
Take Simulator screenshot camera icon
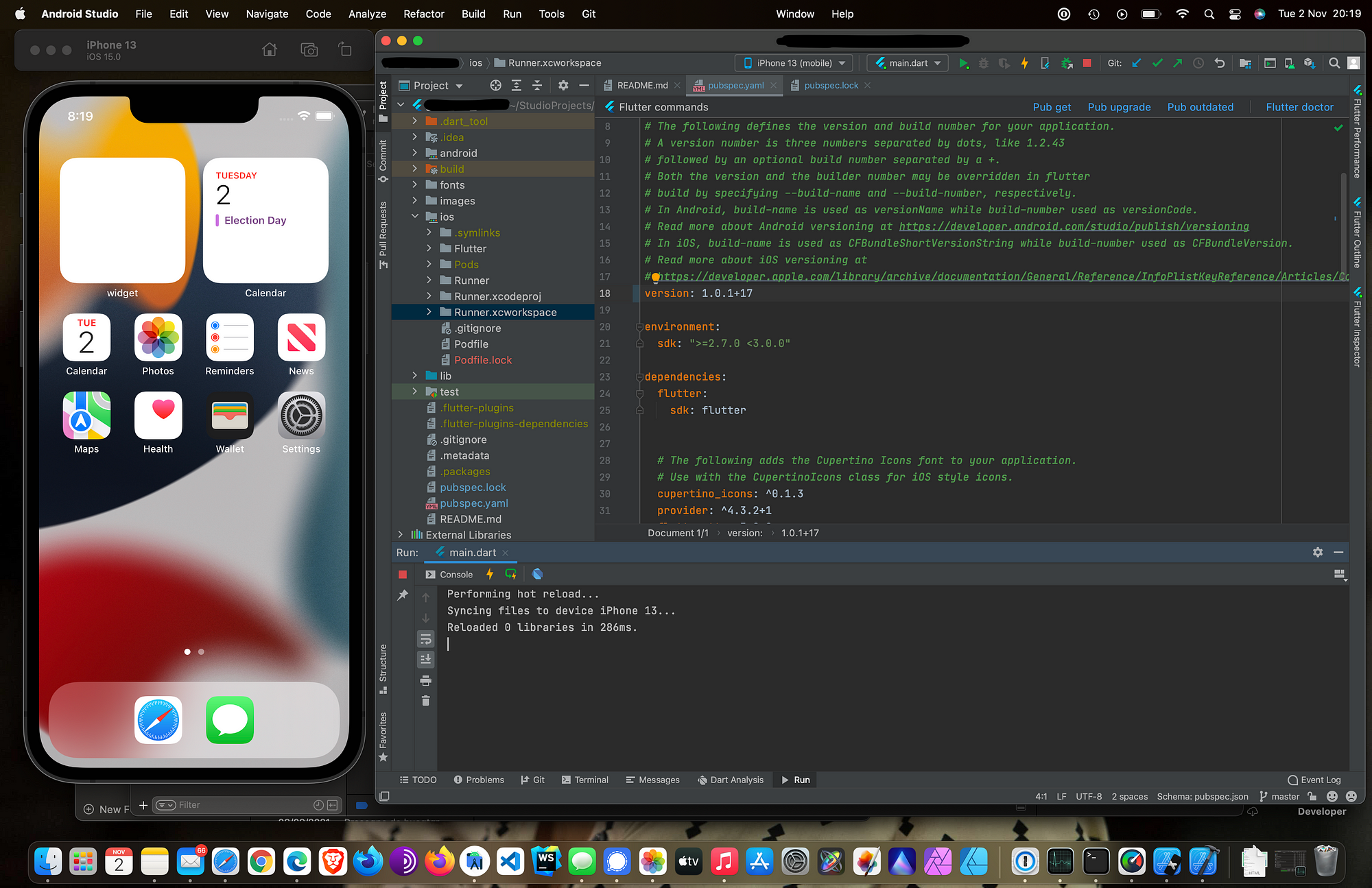[309, 49]
